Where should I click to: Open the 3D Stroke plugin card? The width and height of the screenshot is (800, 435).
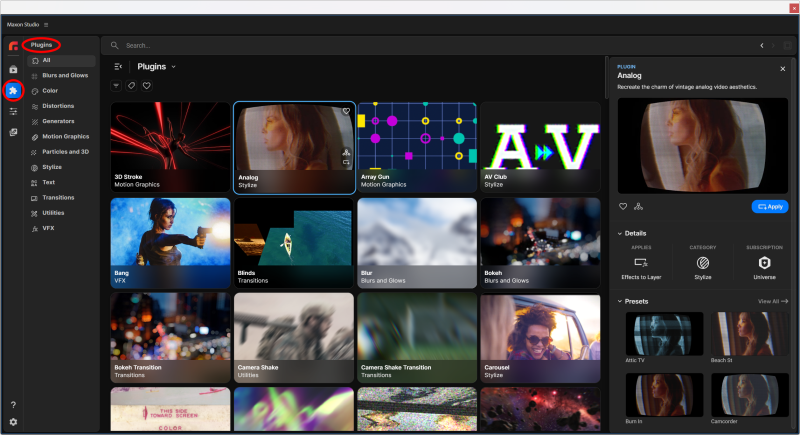[x=170, y=147]
